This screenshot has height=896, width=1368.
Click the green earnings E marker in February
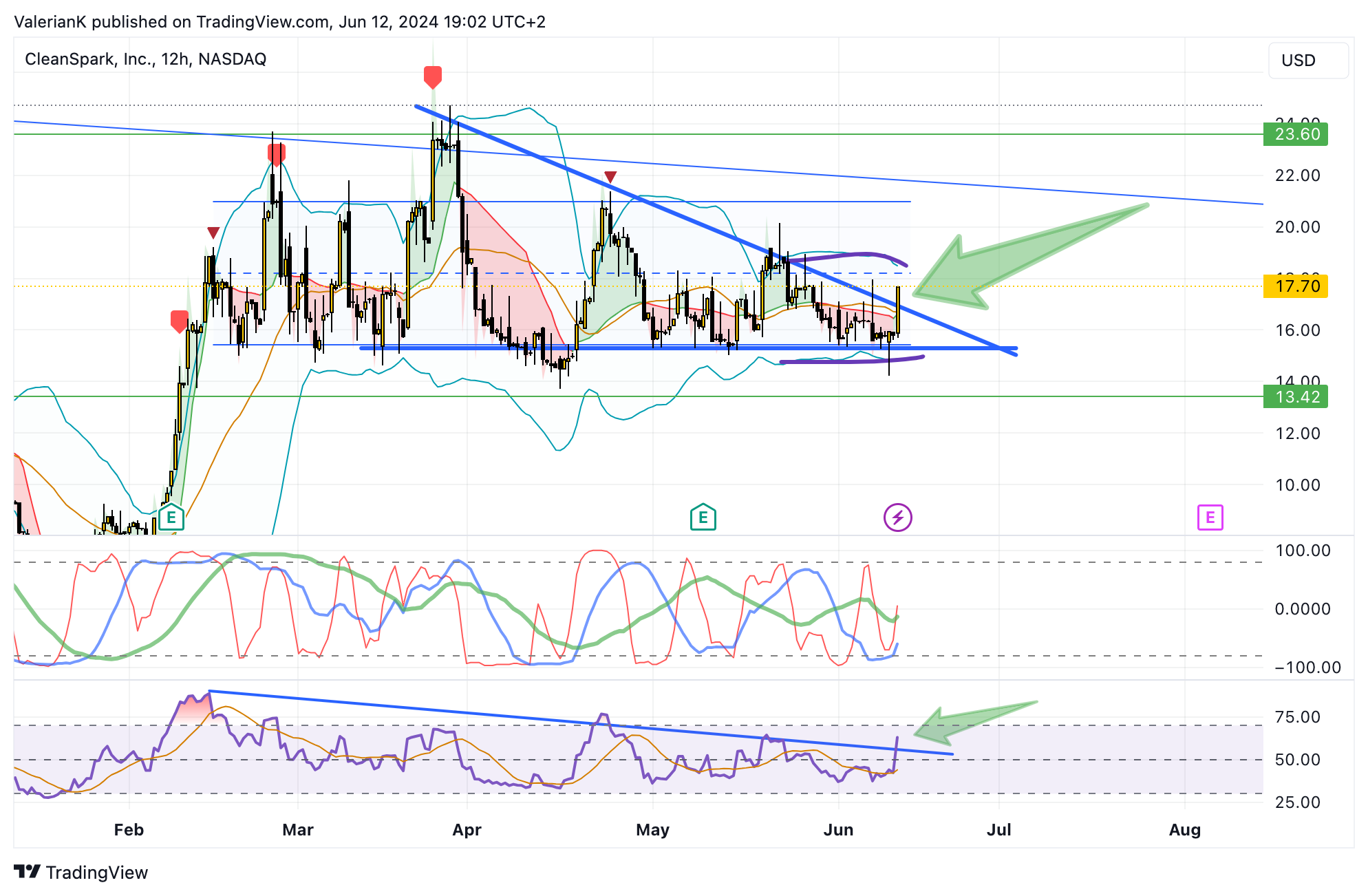[171, 518]
